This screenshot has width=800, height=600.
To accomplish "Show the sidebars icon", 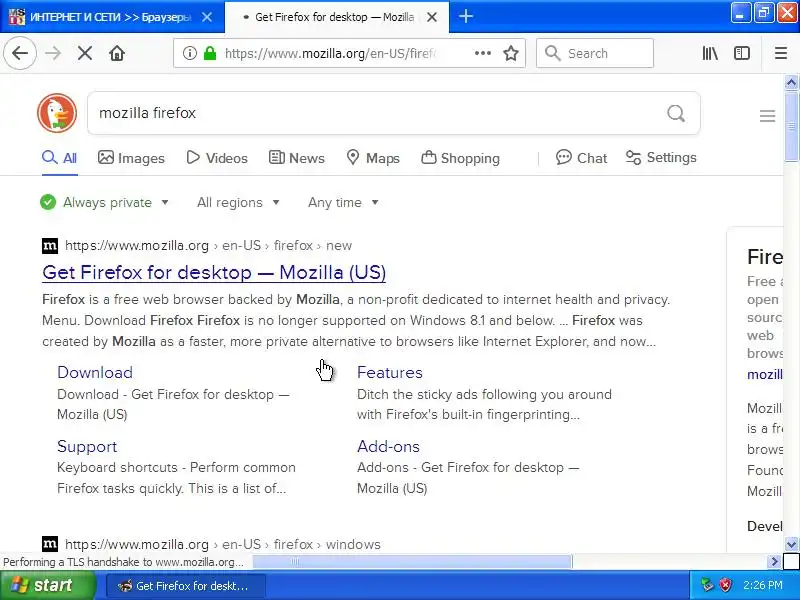I will [741, 53].
